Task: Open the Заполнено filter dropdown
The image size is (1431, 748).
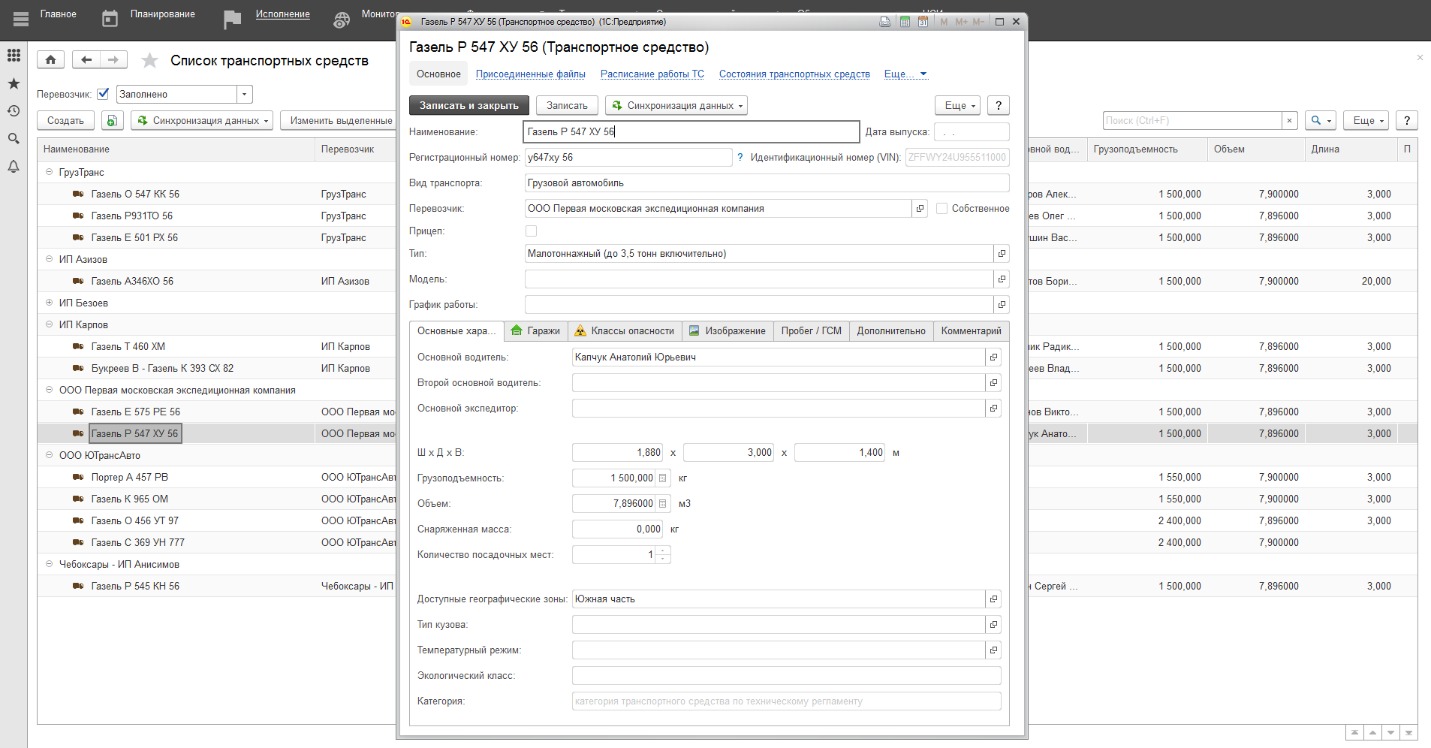Action: (244, 94)
